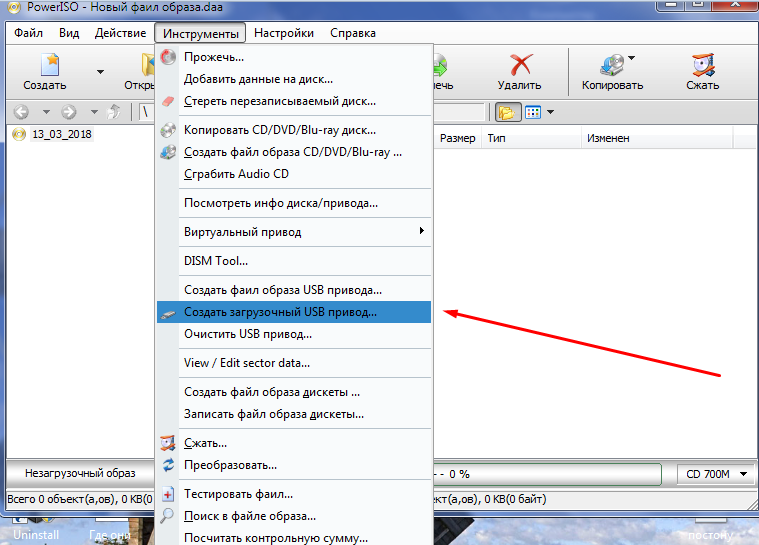759x545 pixels.
Task: Click the view mode grid icon
Action: pos(532,112)
